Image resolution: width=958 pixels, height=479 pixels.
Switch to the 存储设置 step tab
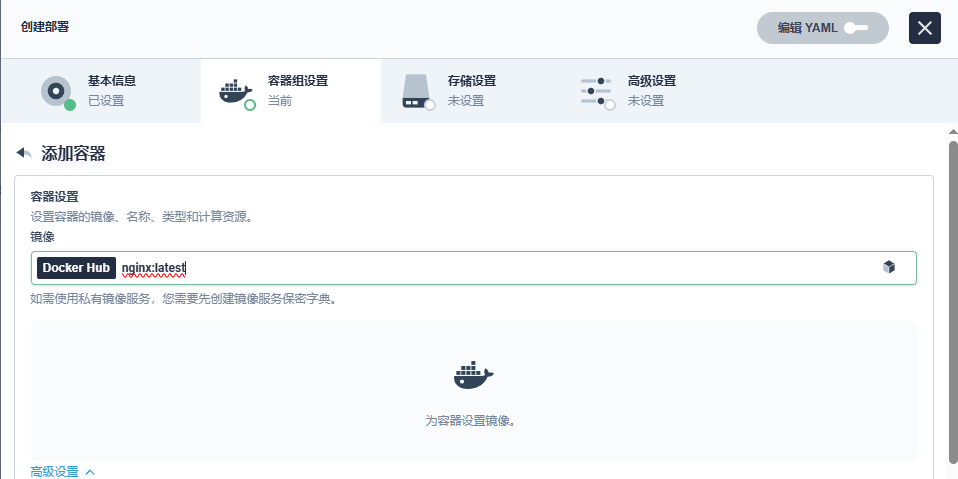pos(470,91)
